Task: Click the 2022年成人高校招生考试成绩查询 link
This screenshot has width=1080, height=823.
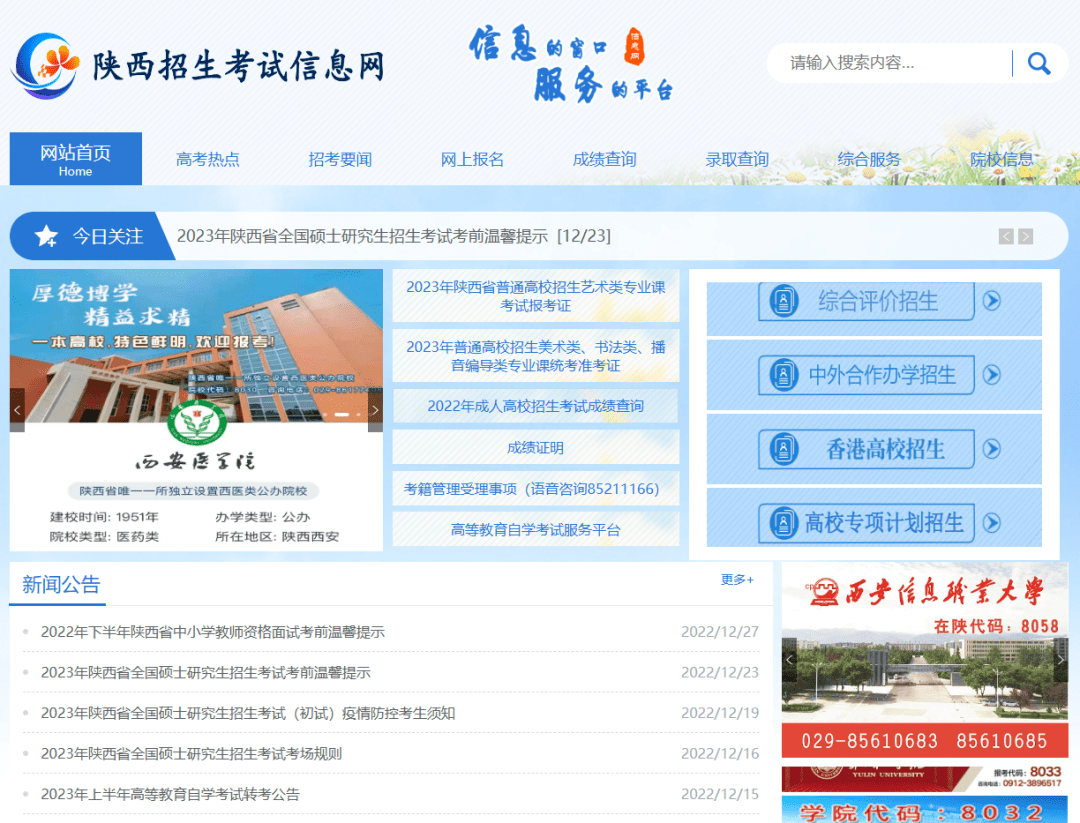Action: pyautogui.click(x=536, y=405)
